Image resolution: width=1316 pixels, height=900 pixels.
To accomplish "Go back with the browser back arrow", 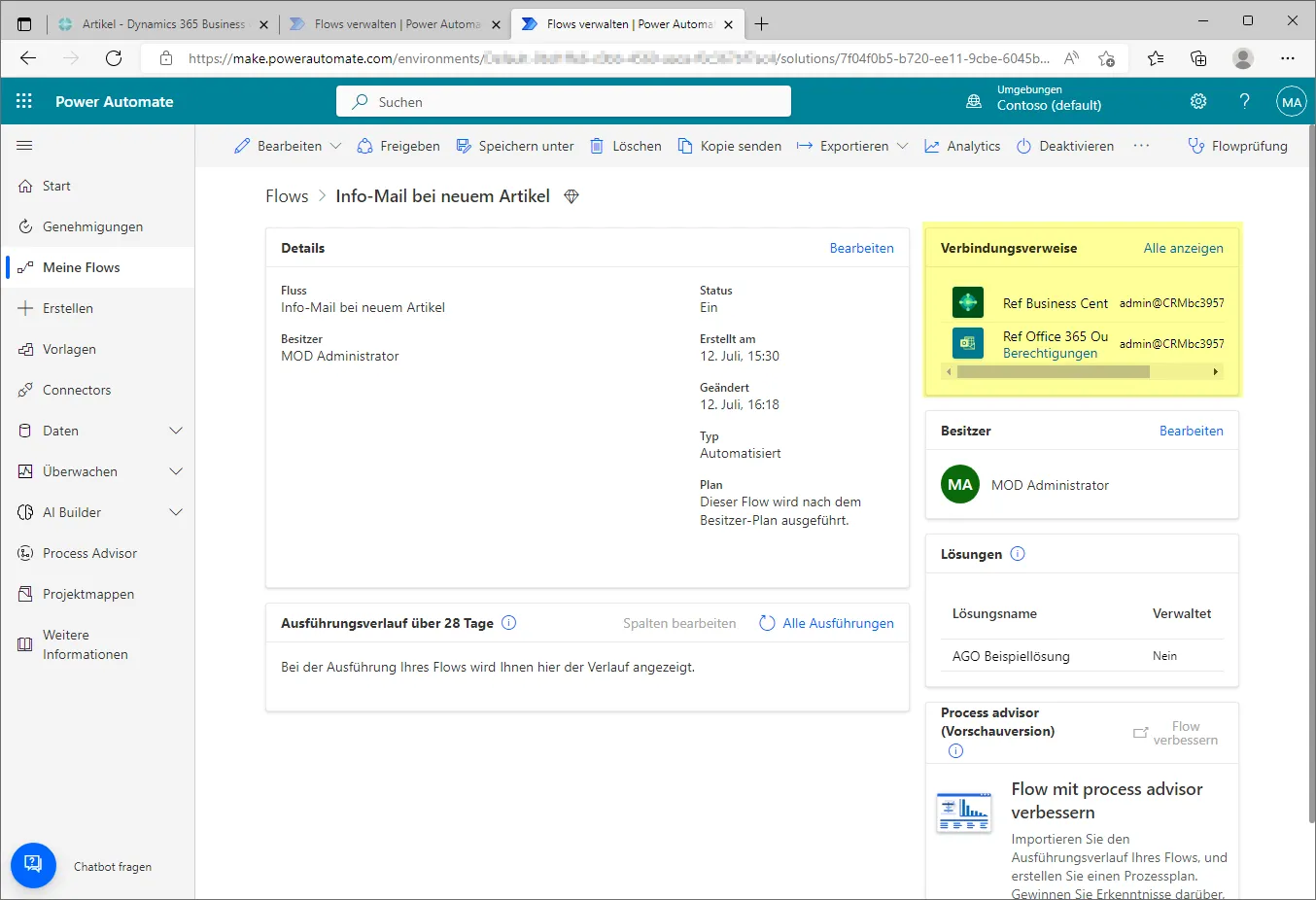I will [x=28, y=58].
